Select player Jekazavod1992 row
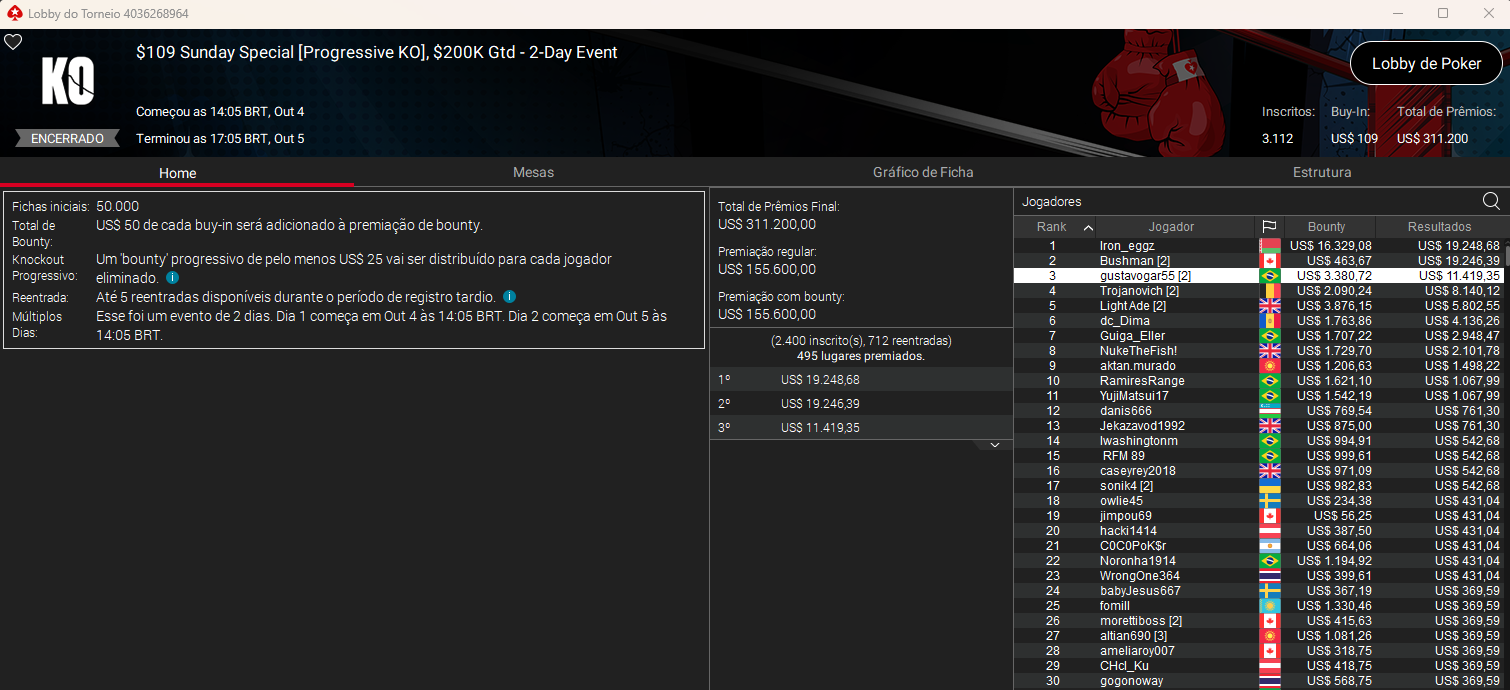This screenshot has width=1510, height=690. tap(1258, 426)
